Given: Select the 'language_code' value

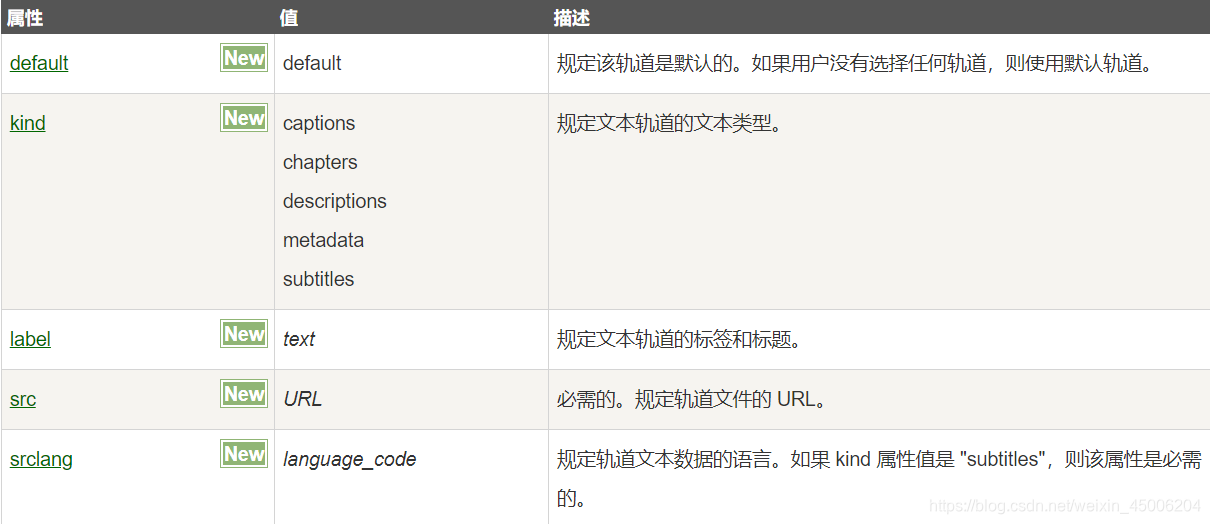Looking at the screenshot, I should coord(350,459).
